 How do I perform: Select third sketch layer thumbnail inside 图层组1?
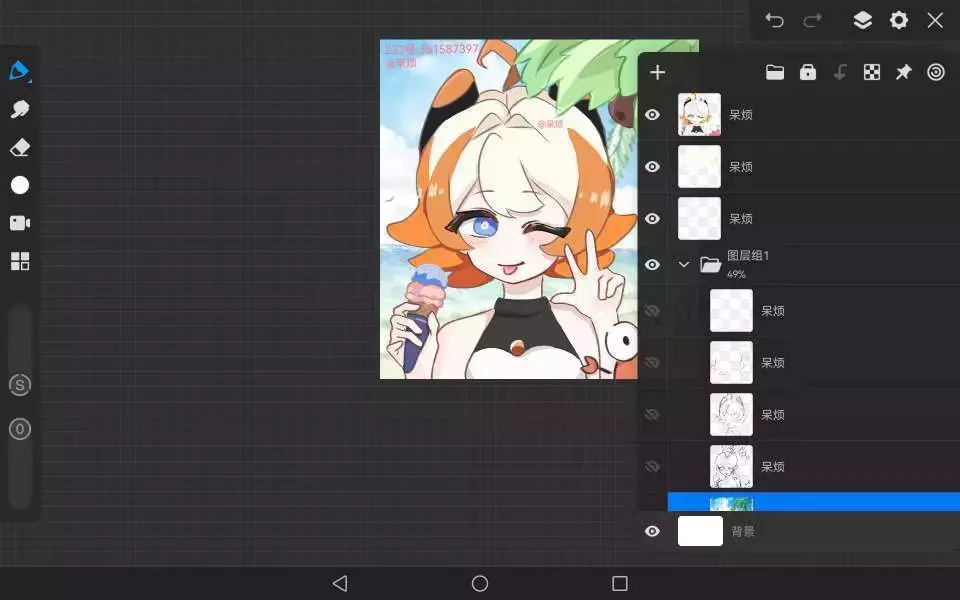click(731, 415)
